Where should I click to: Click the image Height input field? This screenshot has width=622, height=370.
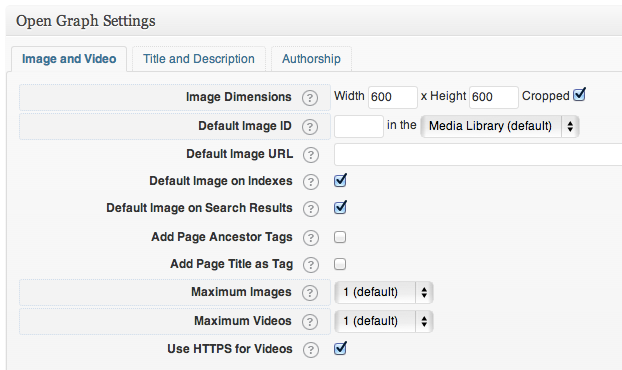494,97
